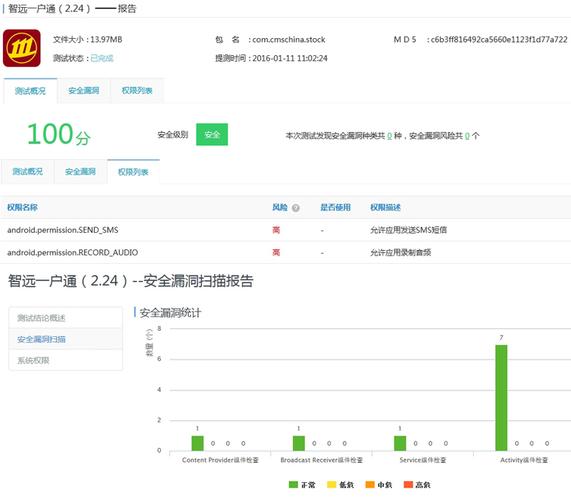Viewport: 571px width, 500px height.
Task: Click the MD5 hash value
Action: [x=499, y=40]
